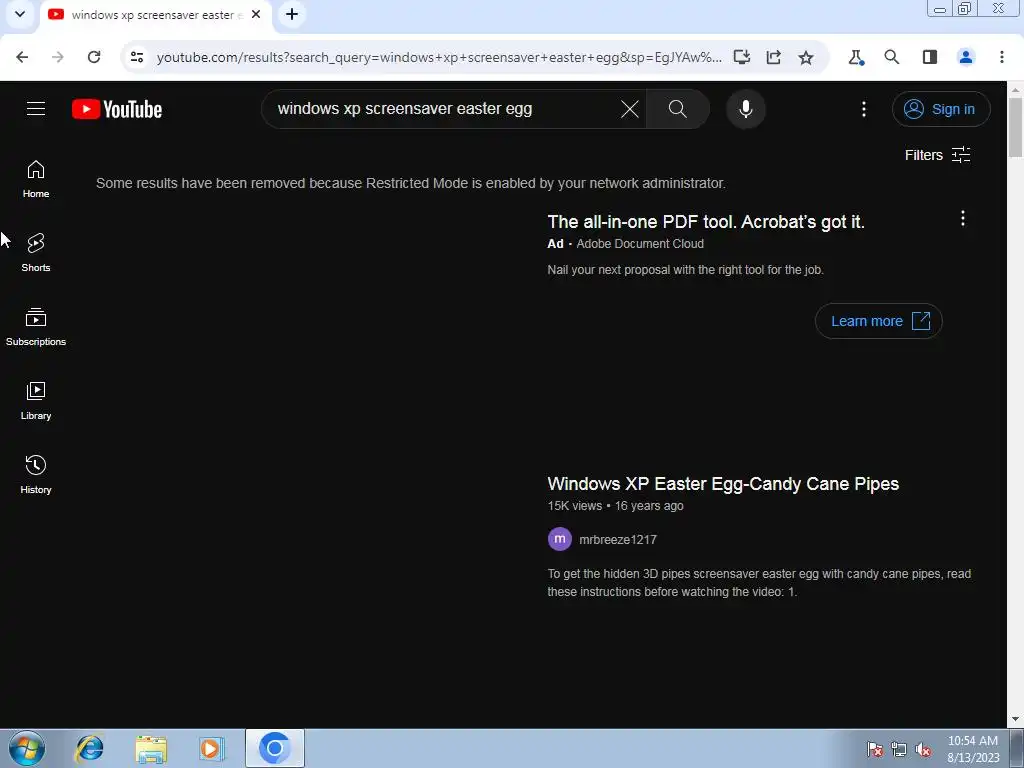Open Chrome Labs flask icon
Image resolution: width=1024 pixels, height=768 pixels.
tap(856, 57)
